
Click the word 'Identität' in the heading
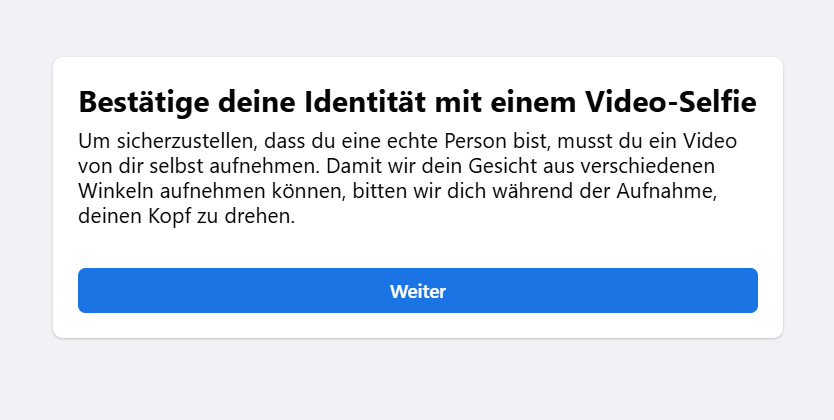[364, 103]
